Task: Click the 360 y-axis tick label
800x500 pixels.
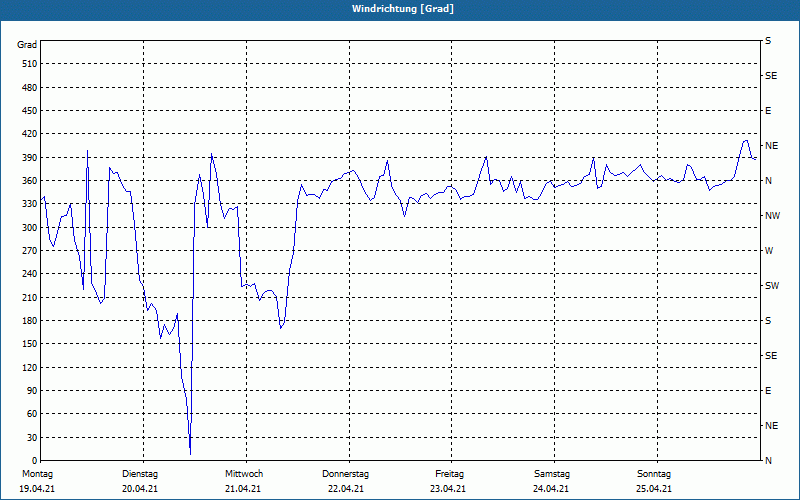Action: point(30,181)
